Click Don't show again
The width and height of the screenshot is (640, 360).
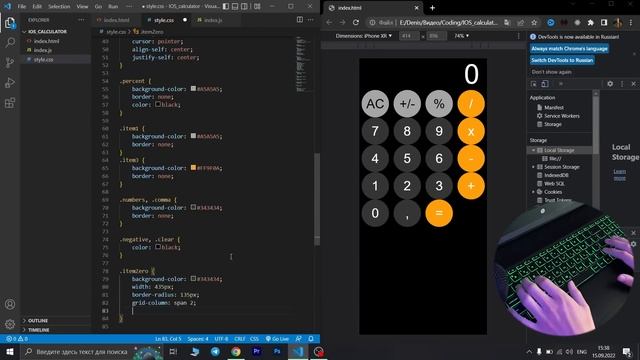(x=551, y=72)
